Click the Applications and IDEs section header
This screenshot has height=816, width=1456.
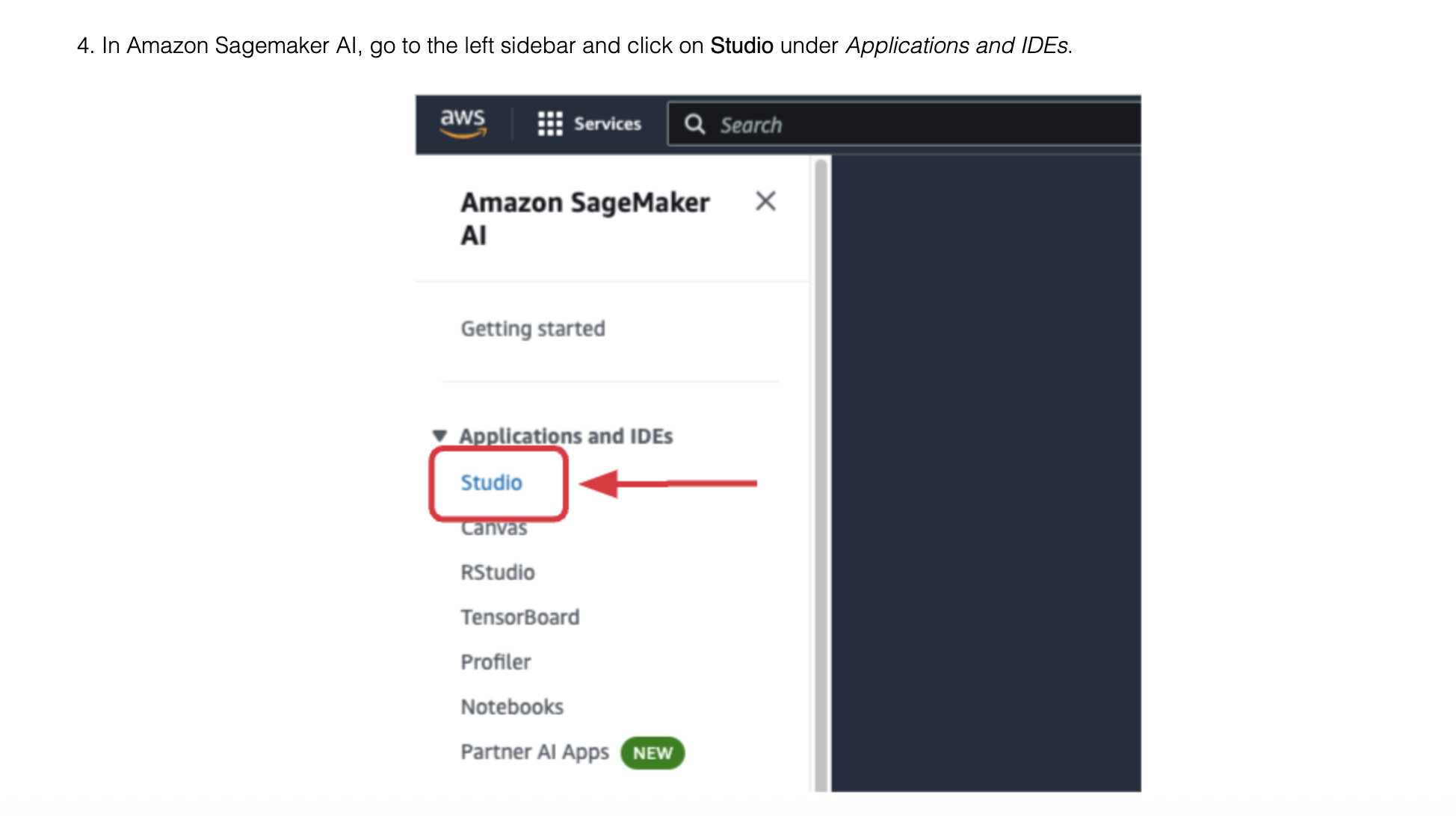coord(566,436)
